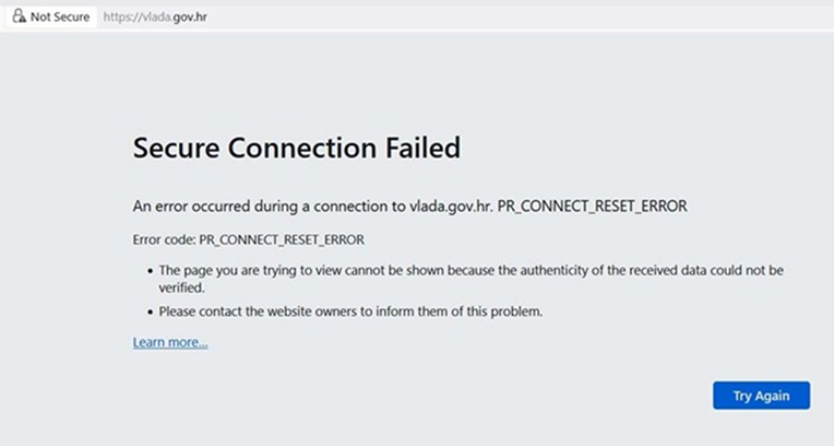Click the empty area of the address bar
The height and width of the screenshot is (446, 834).
[x=505, y=17]
